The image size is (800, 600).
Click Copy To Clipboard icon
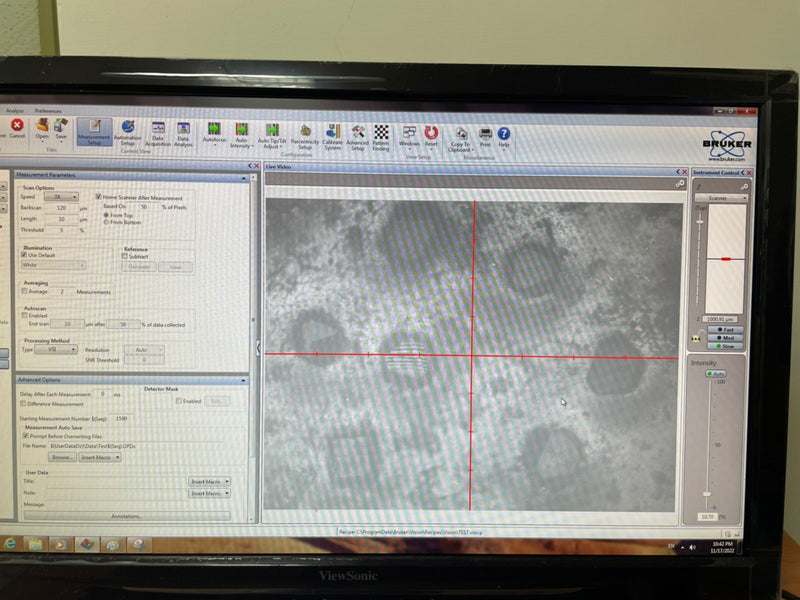(x=461, y=134)
